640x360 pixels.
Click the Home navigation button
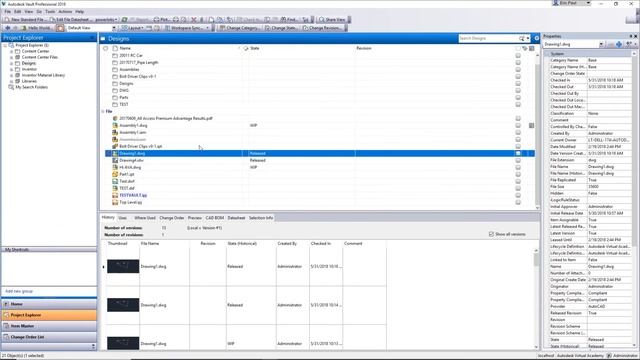coord(49,304)
